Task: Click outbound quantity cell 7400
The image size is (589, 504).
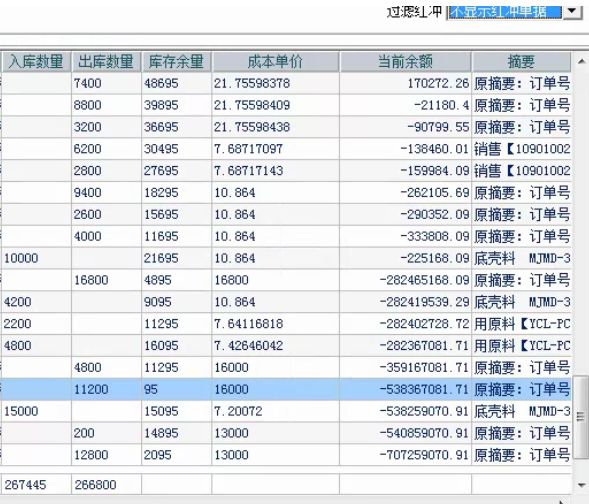Action: coord(106,83)
